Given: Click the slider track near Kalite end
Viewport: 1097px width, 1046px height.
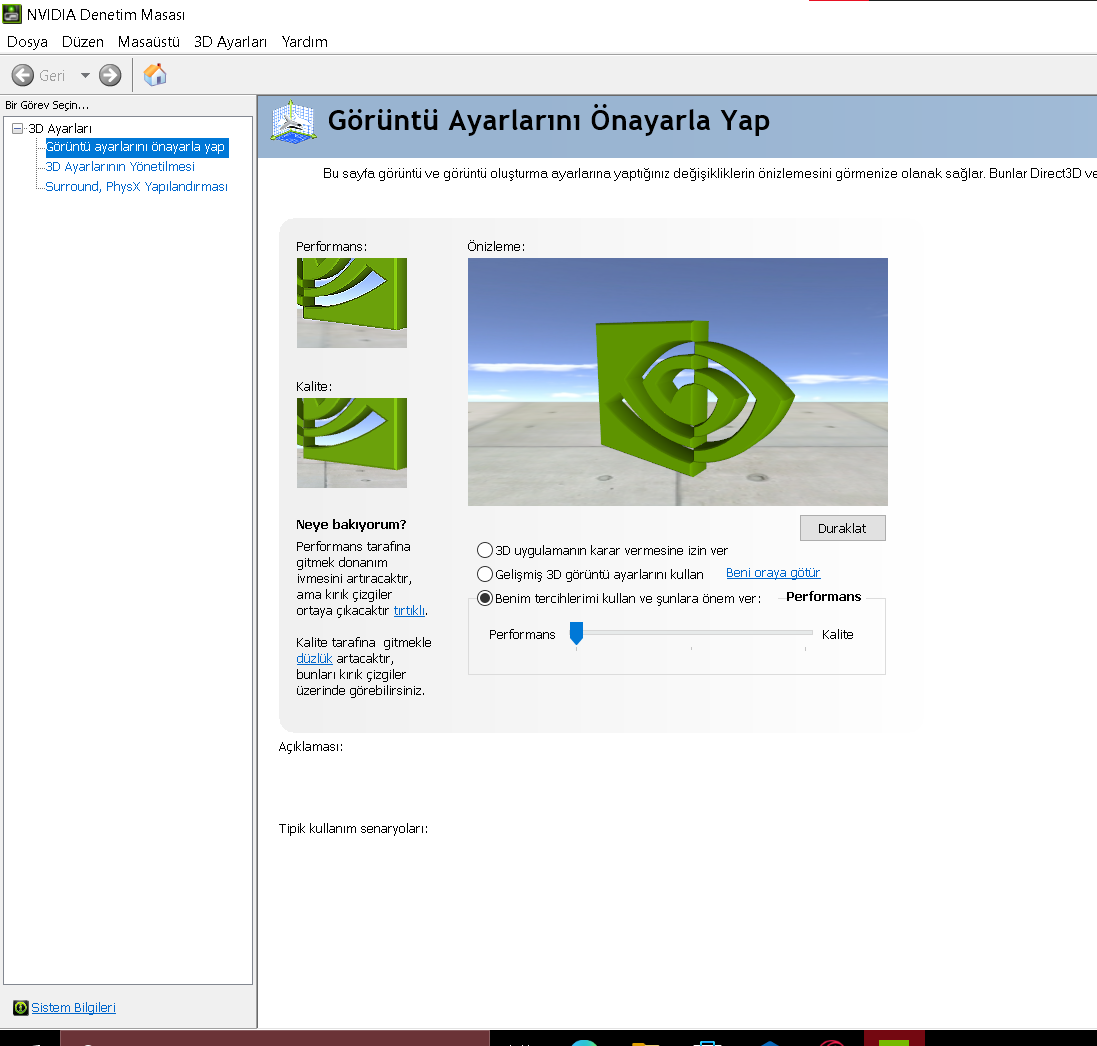Looking at the screenshot, I should pos(805,632).
